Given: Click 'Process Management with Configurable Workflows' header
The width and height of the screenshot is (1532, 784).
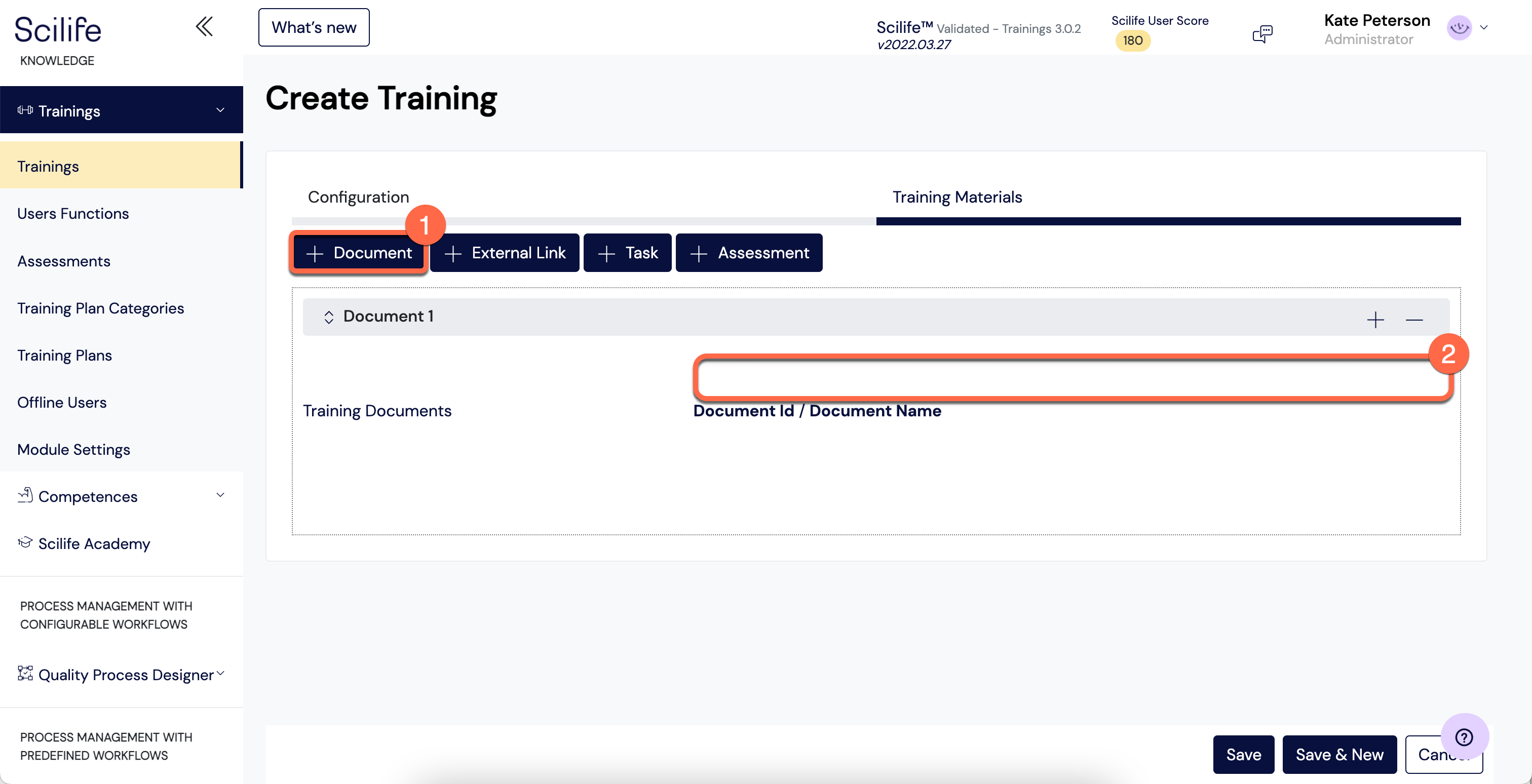Looking at the screenshot, I should [x=106, y=615].
